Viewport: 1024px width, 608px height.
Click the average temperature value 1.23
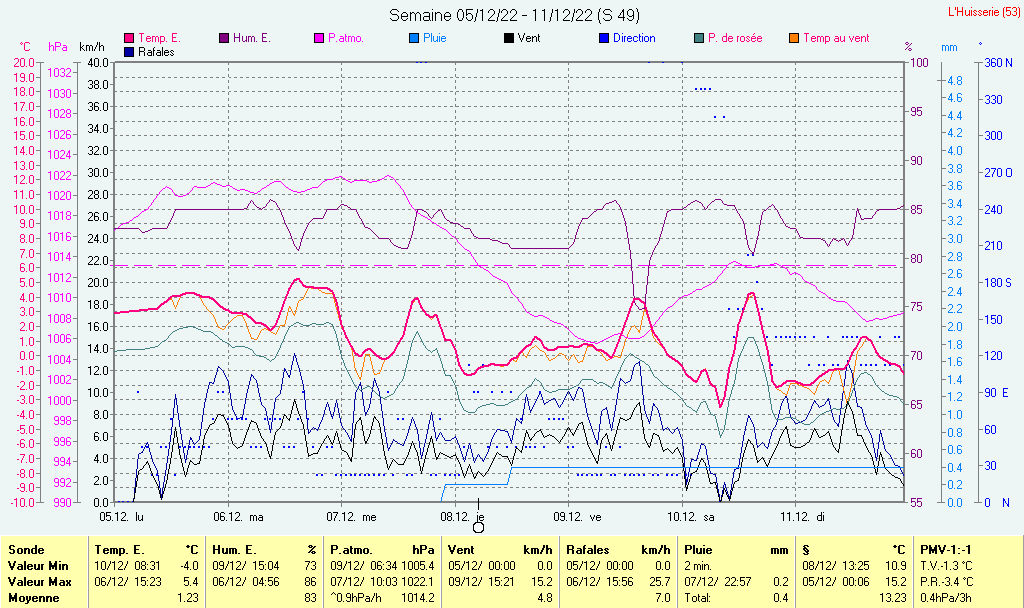pyautogui.click(x=188, y=598)
